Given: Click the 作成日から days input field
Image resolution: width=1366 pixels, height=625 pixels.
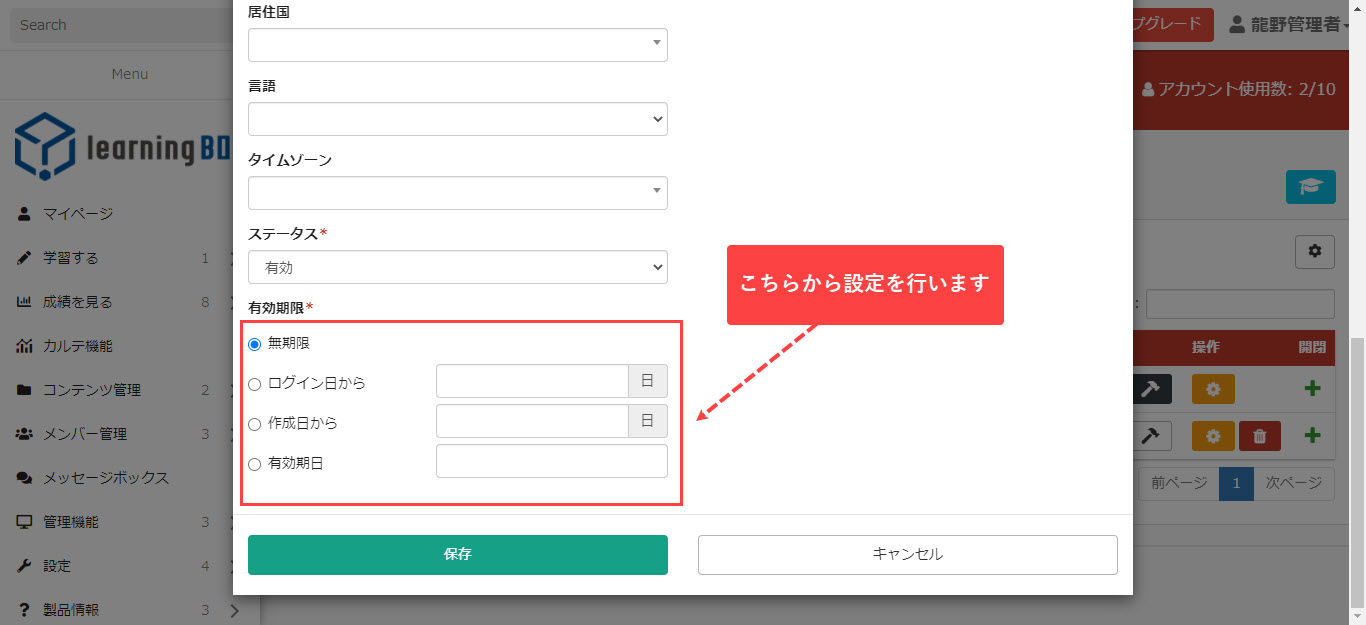Looking at the screenshot, I should pyautogui.click(x=532, y=421).
